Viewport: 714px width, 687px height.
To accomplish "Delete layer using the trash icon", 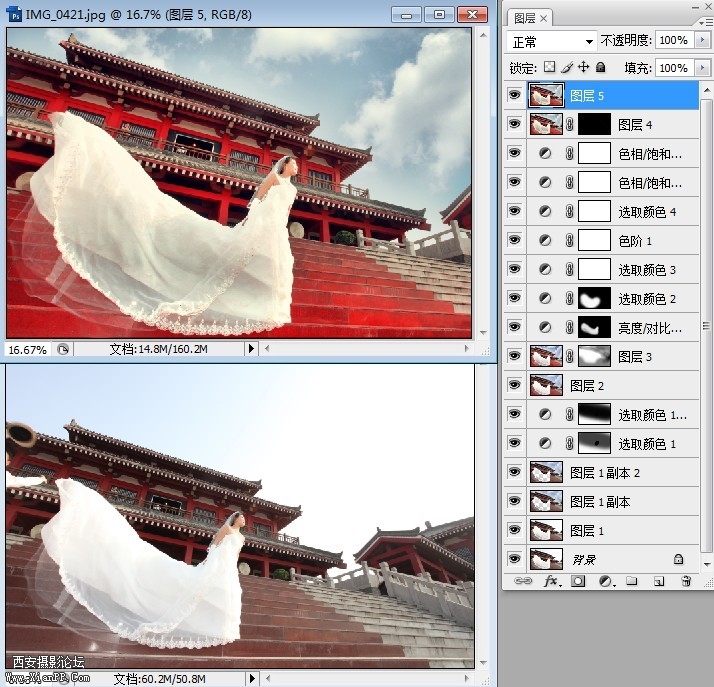I will click(686, 580).
